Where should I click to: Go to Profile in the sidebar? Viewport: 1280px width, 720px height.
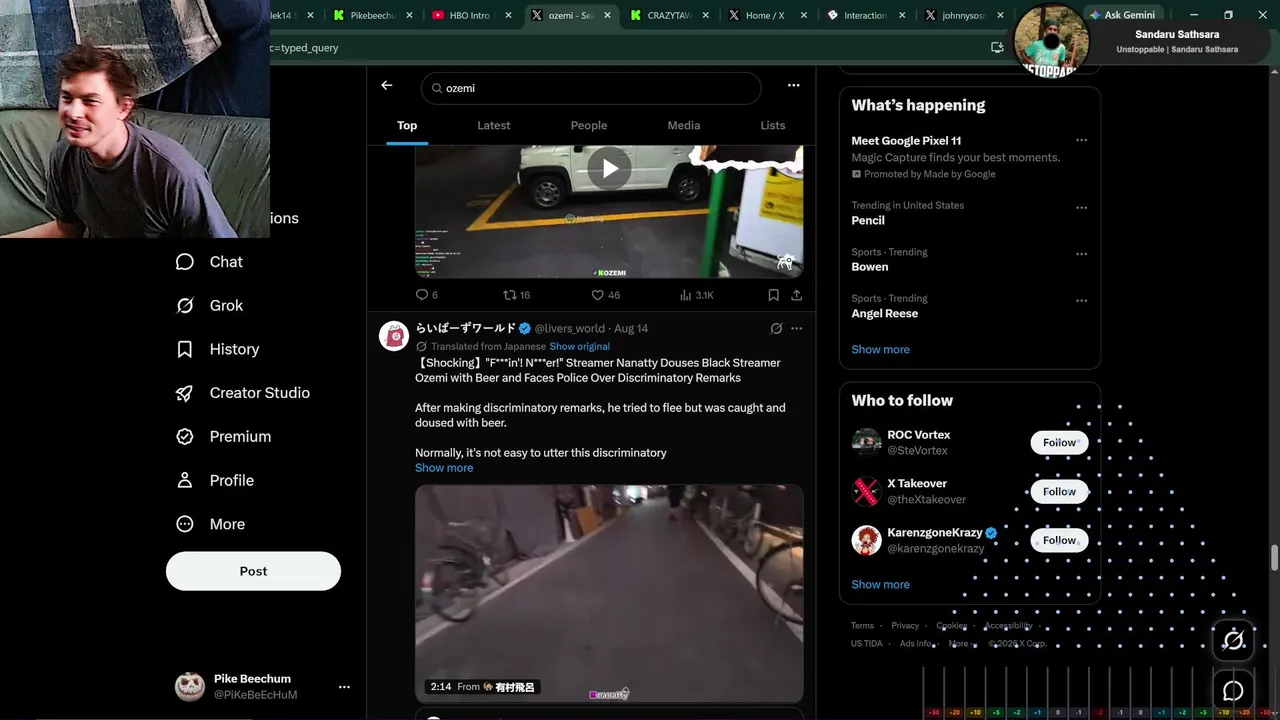[215, 481]
